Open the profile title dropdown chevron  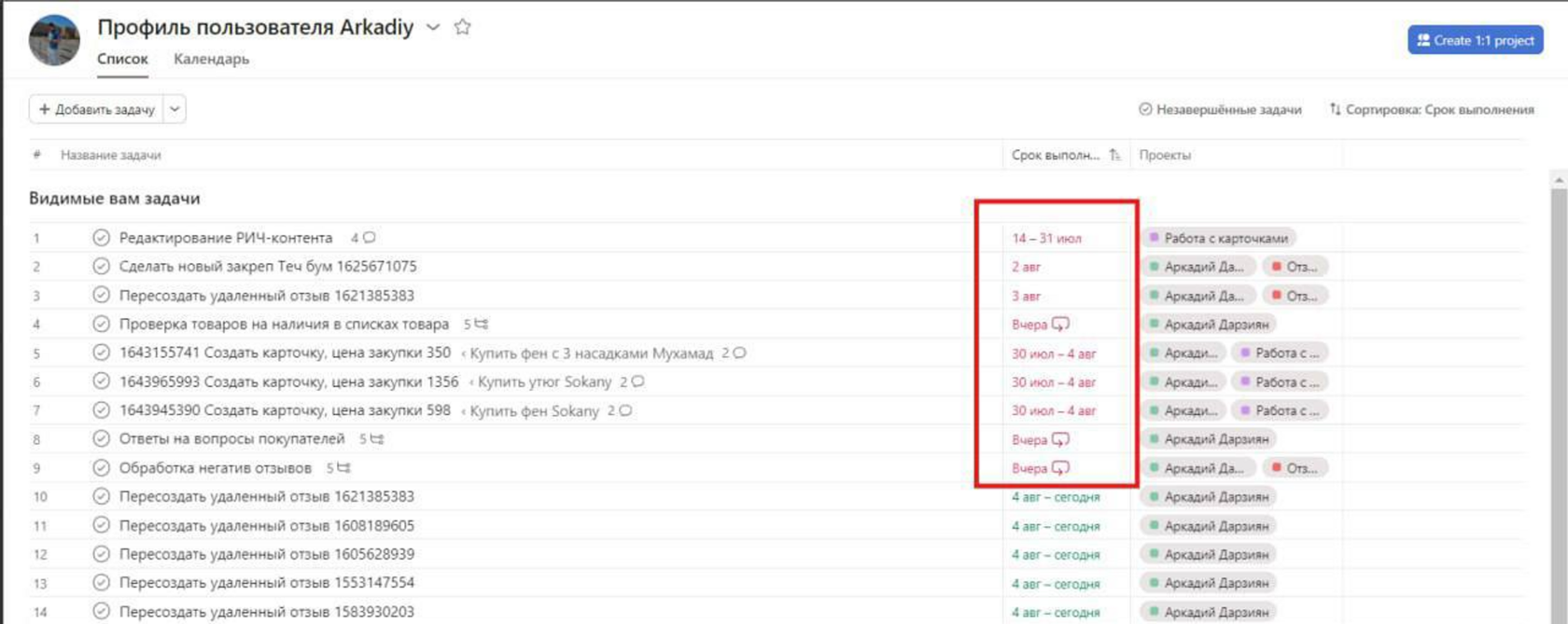click(x=433, y=28)
